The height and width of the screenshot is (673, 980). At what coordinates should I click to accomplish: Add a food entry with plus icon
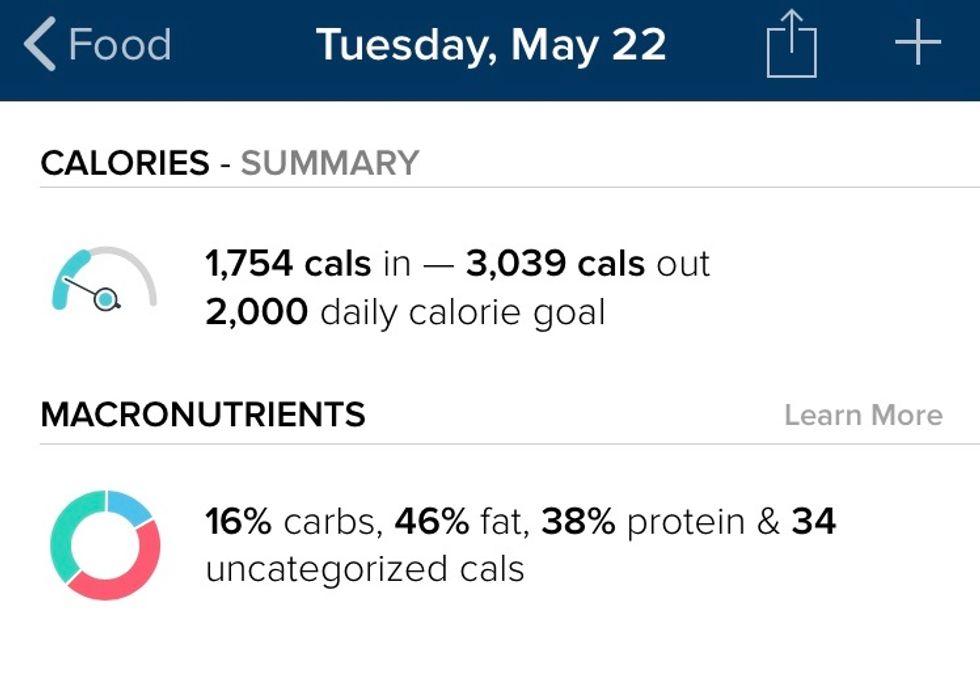(x=917, y=44)
